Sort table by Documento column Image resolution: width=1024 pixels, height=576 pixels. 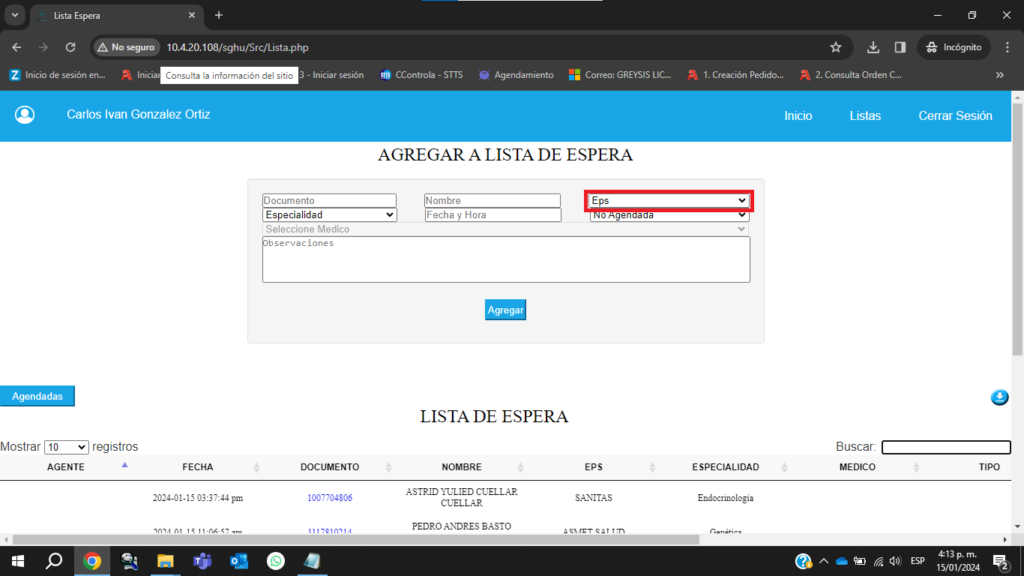(x=329, y=467)
